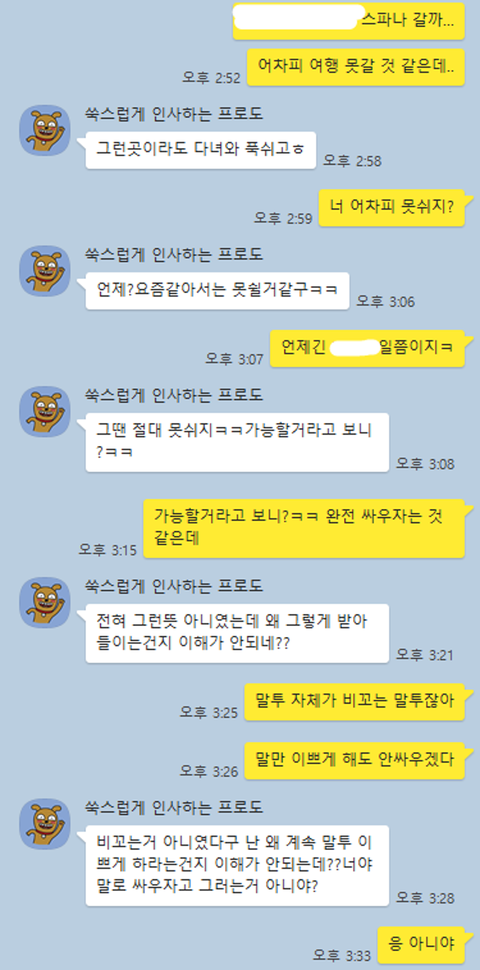This screenshot has width=480, height=970.
Task: Click sender name above '그런곳이라도 다녀와' message
Action: (174, 113)
